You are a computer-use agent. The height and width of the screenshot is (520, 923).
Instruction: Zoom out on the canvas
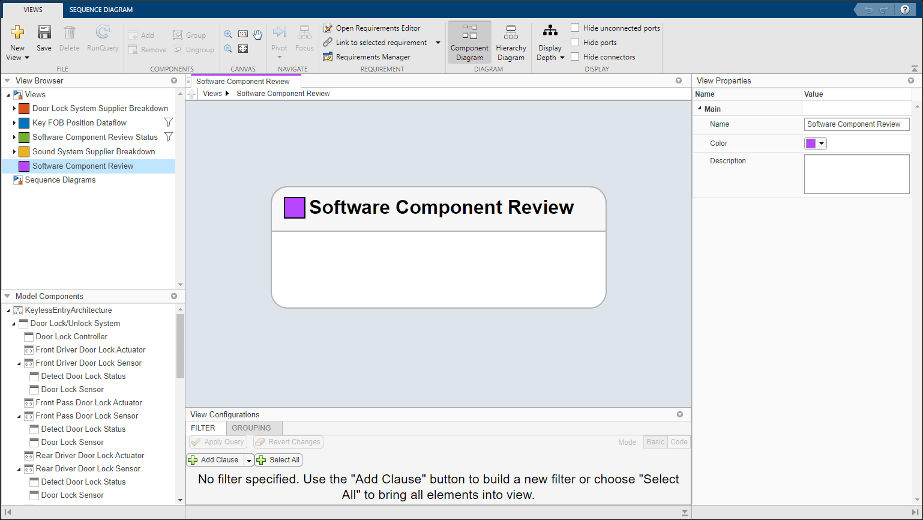[228, 49]
